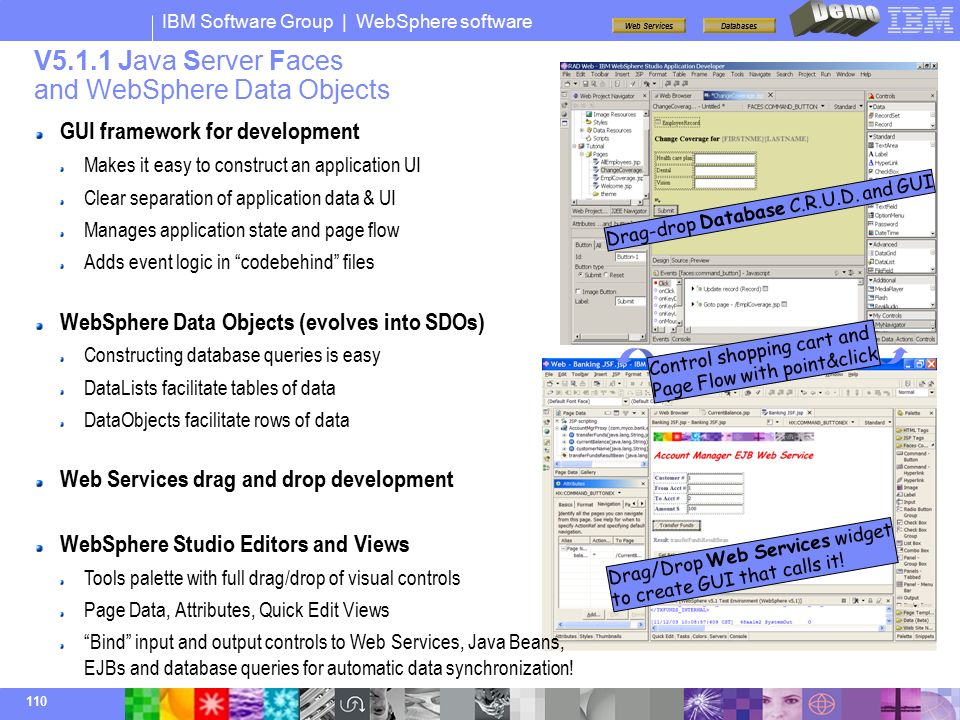The height and width of the screenshot is (720, 960).
Task: Select the Reset button type radio
Action: coord(606,276)
